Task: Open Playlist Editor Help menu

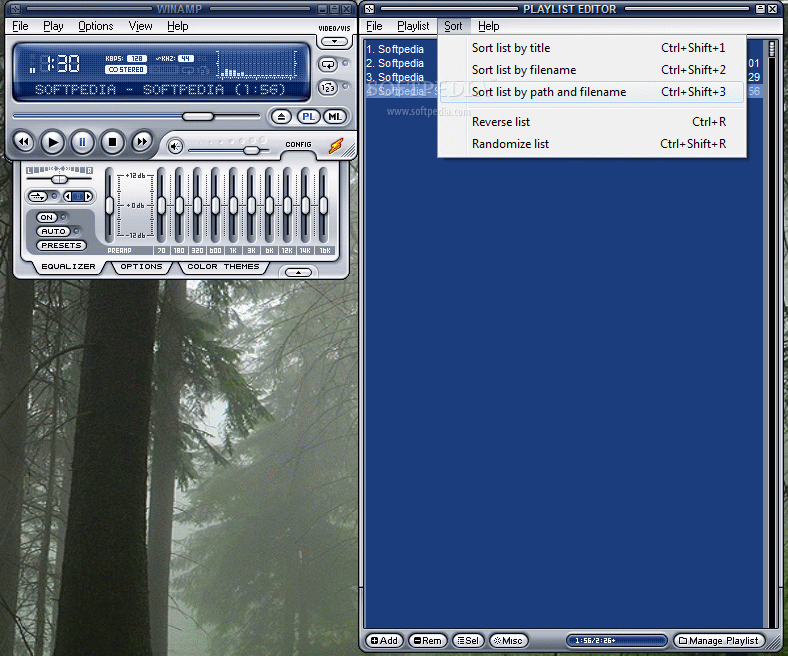Action: tap(488, 26)
